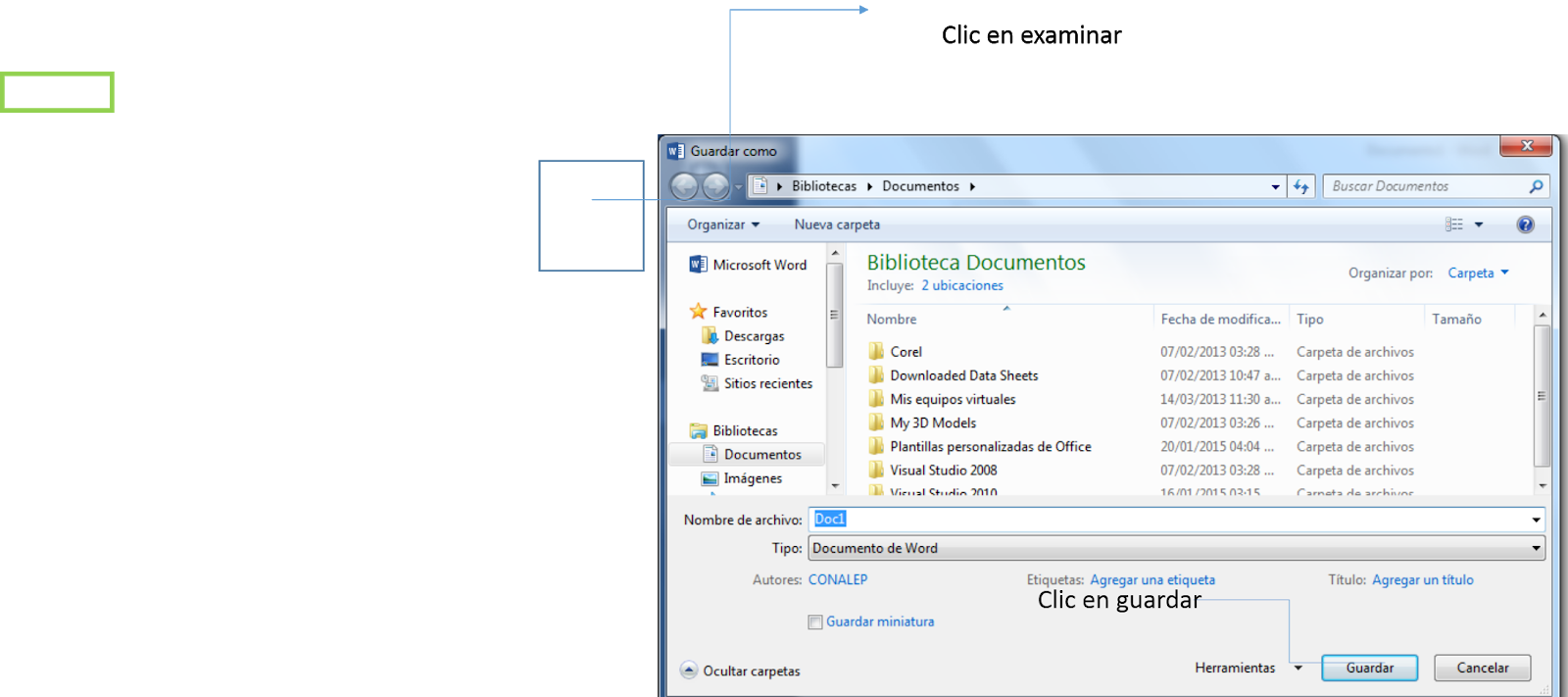Select Descargas in Favoritos
This screenshot has height=697, width=1568.
(754, 335)
